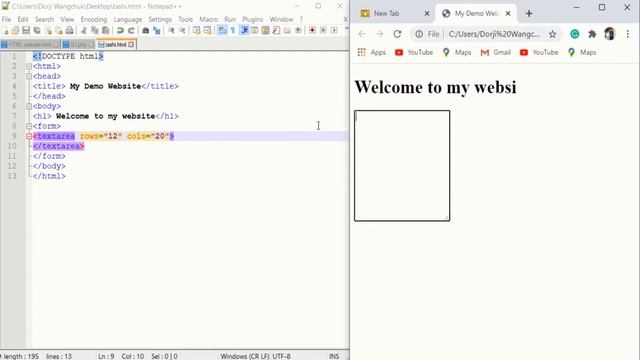
Task: Click the Grammarly extension icon
Action: pos(575,34)
